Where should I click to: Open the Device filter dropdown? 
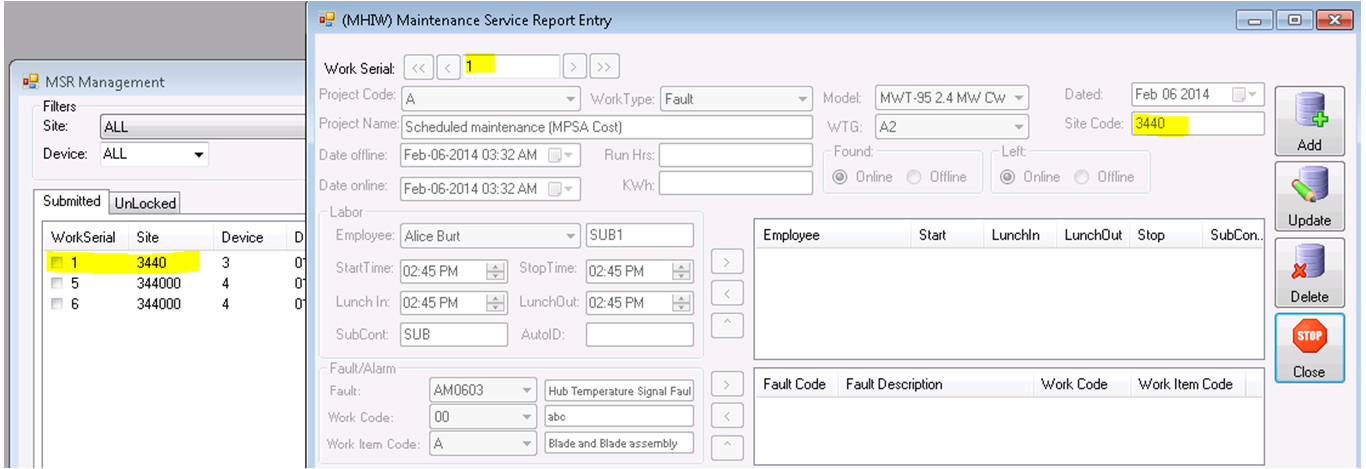click(199, 155)
